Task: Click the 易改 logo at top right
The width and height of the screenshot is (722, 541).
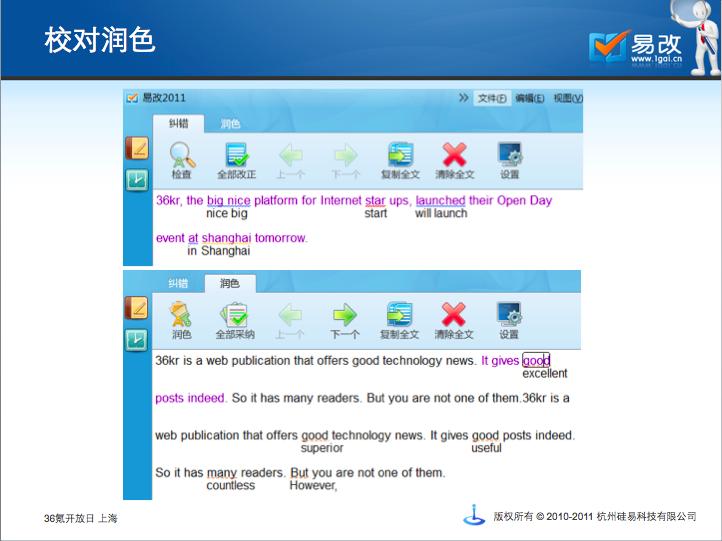Action: [x=636, y=47]
